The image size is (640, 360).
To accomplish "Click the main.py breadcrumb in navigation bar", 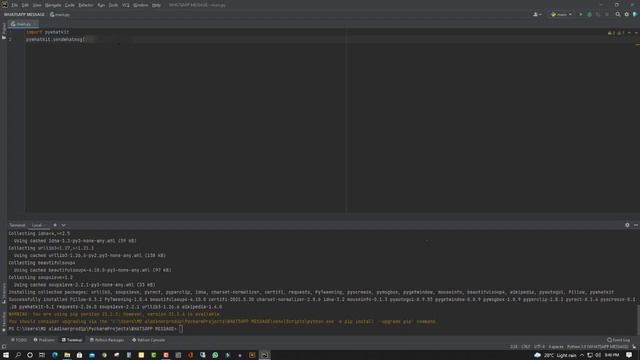I will pyautogui.click(x=60, y=15).
